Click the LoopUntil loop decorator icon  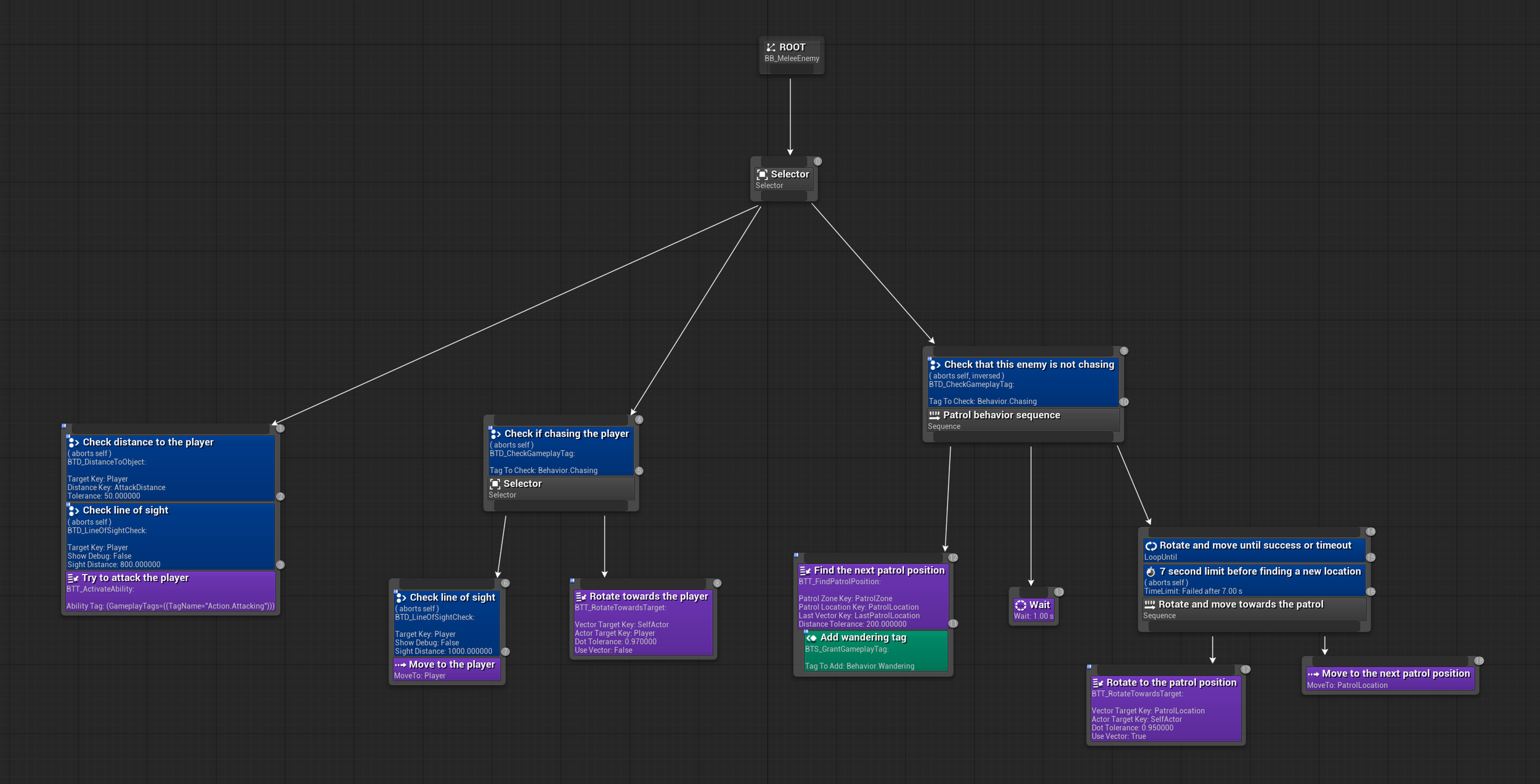point(1150,546)
